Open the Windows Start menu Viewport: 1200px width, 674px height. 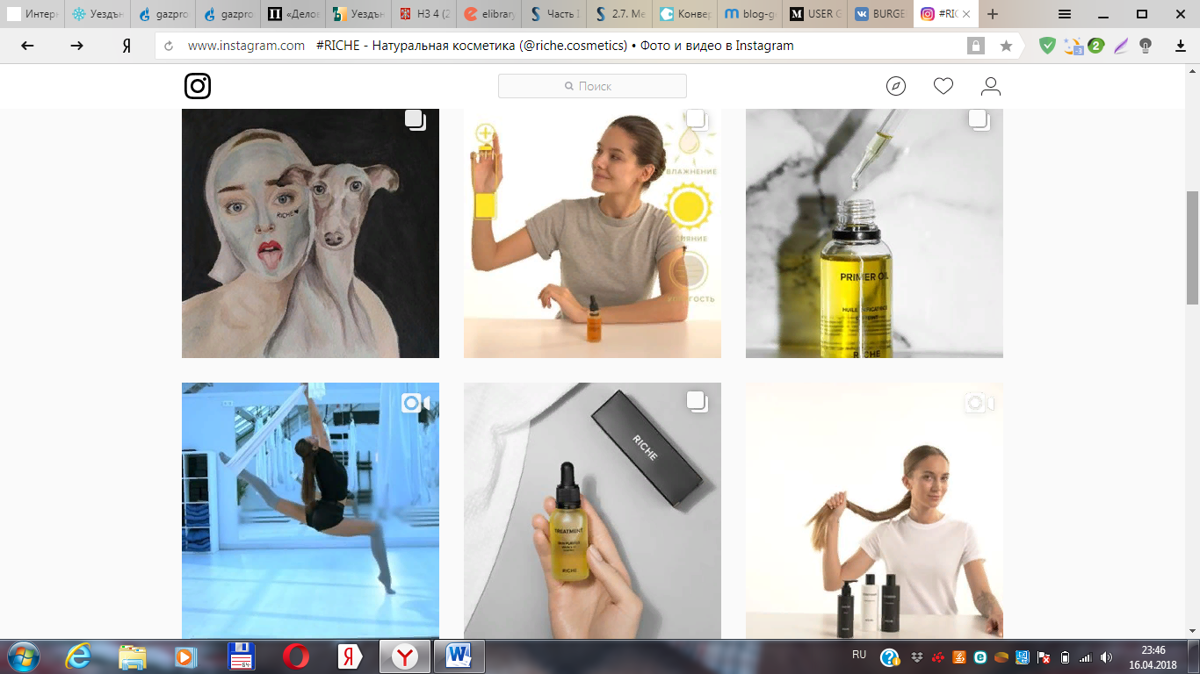tap(22, 657)
